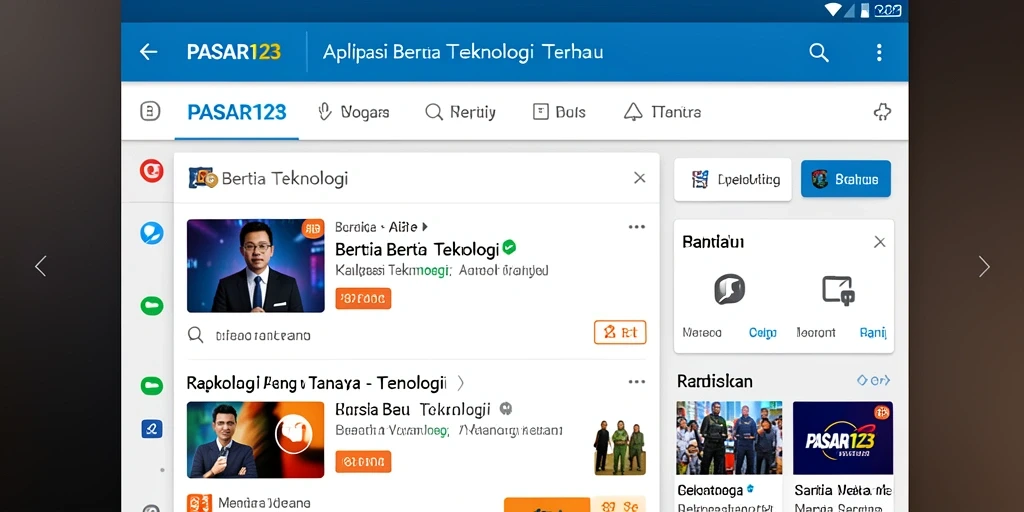
Task: Open the news anchor video thumbnail
Action: coord(255,266)
